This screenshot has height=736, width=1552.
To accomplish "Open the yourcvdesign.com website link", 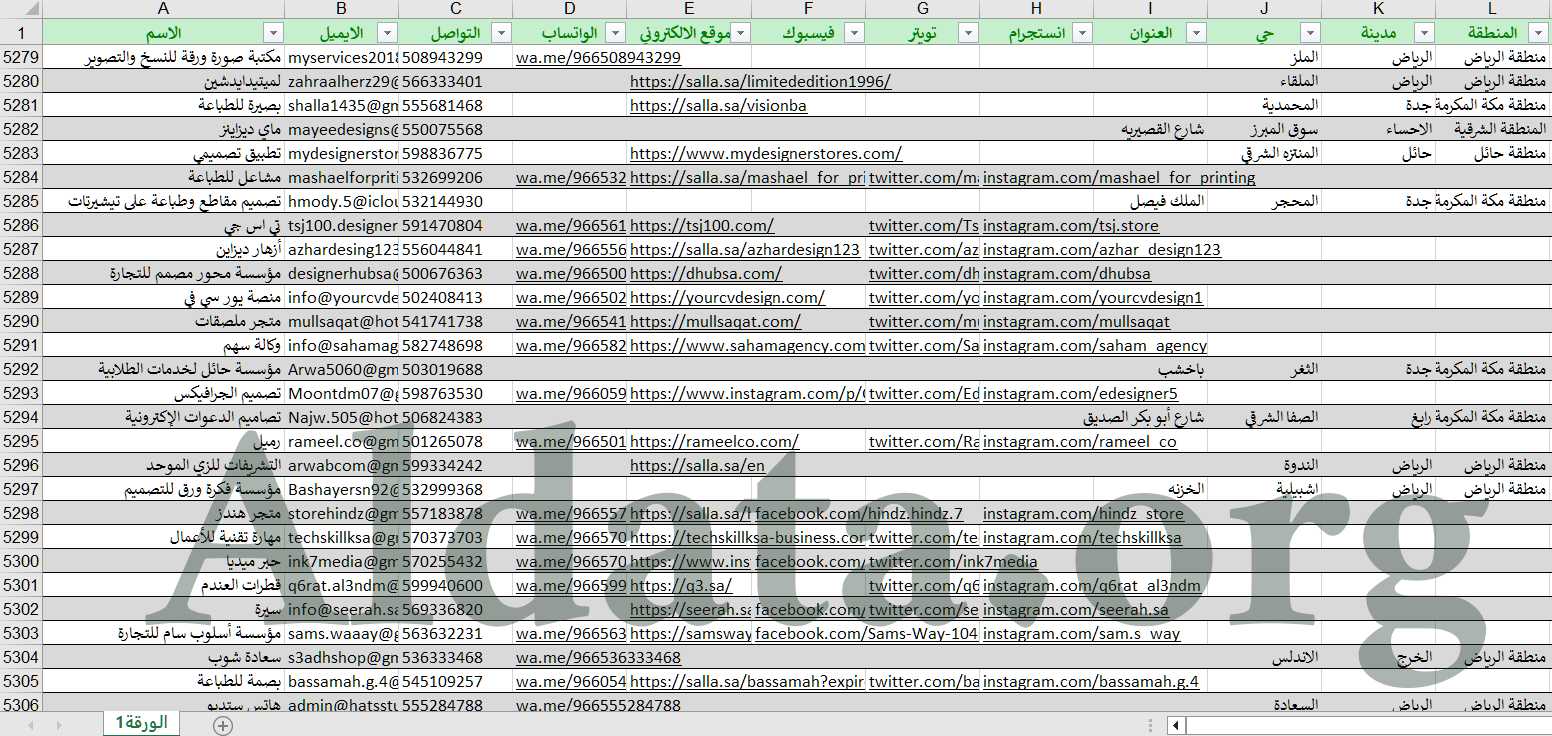I will (727, 298).
